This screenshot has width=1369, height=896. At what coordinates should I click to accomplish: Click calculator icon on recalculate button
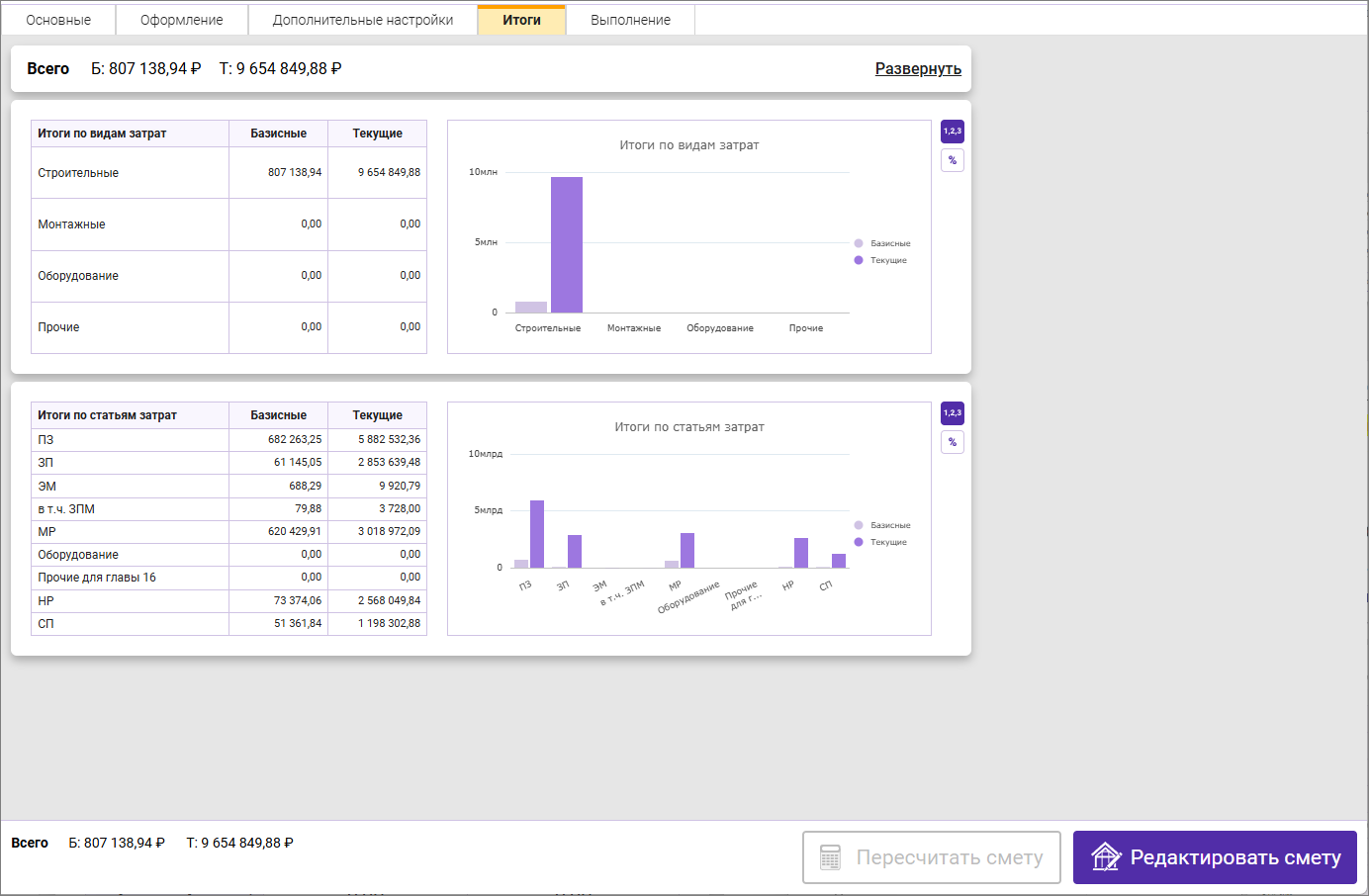tap(831, 857)
